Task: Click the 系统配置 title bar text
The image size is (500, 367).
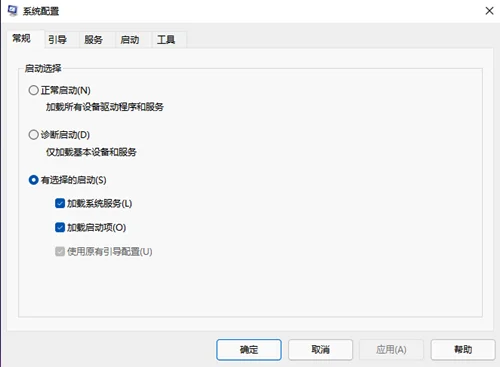Action: (x=41, y=11)
